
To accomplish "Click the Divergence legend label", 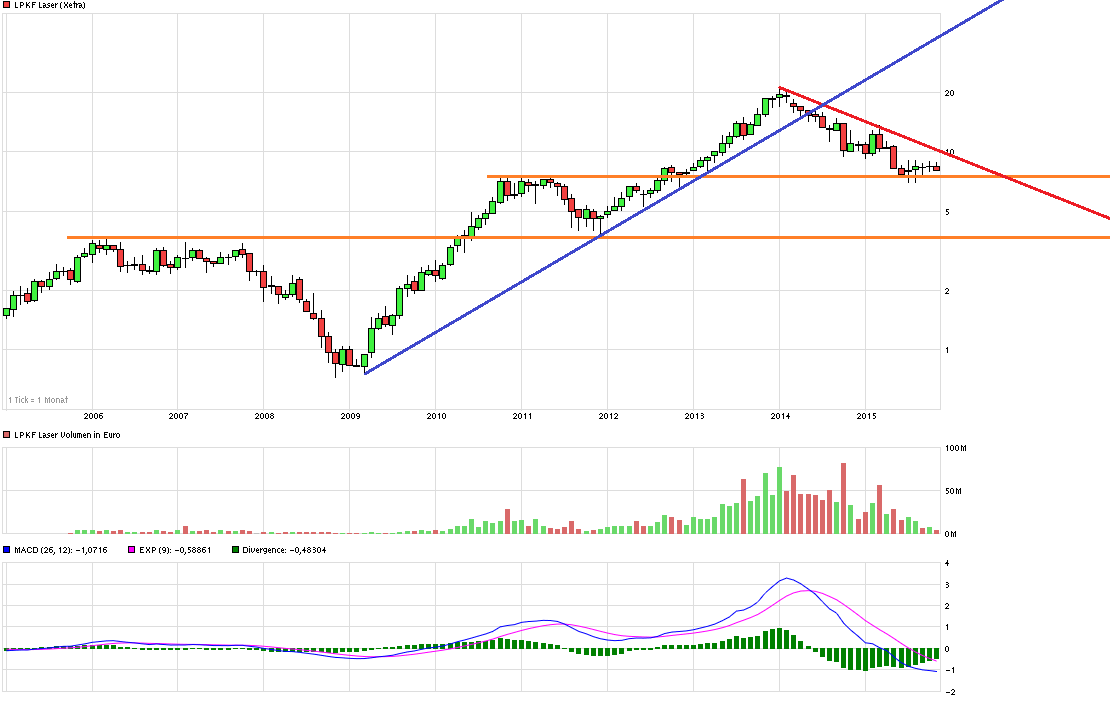I will tap(284, 550).
